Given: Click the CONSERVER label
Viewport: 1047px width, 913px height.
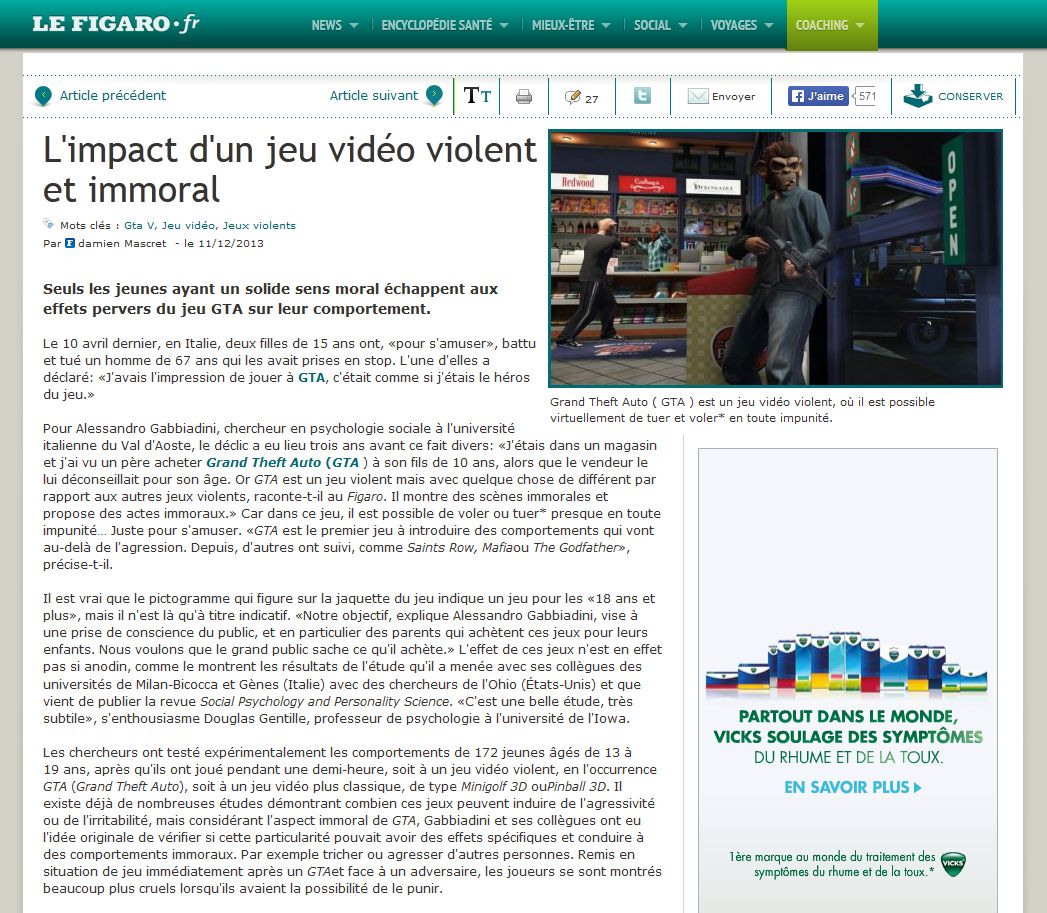Looking at the screenshot, I should point(970,96).
